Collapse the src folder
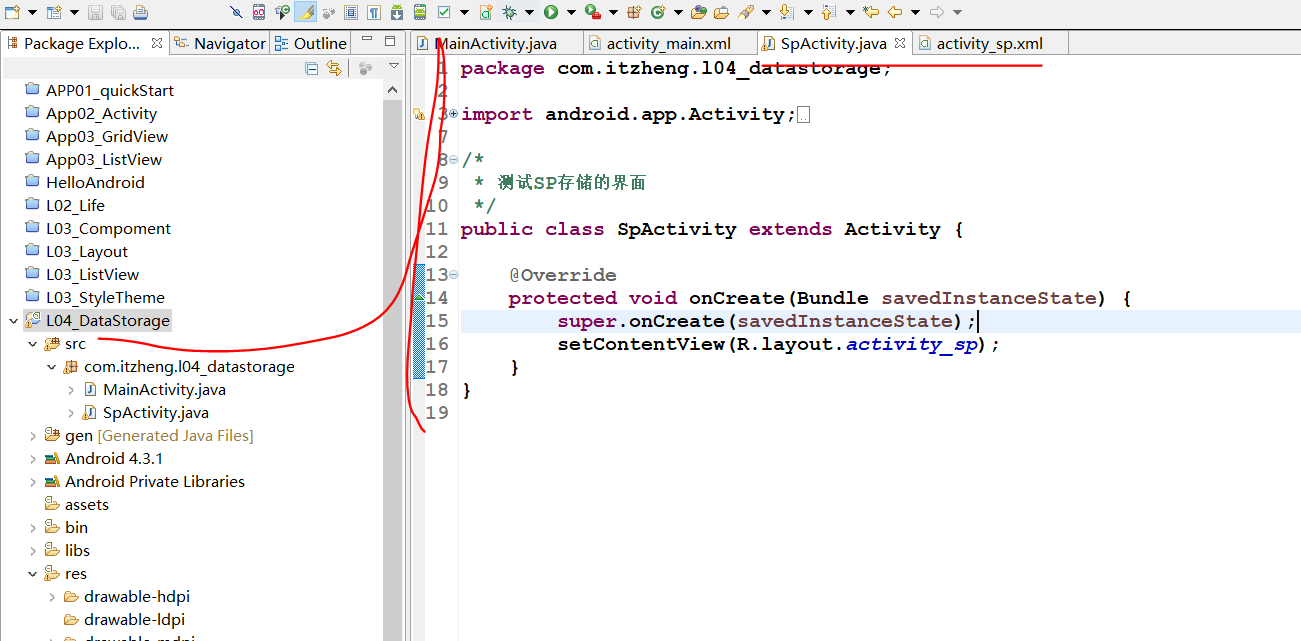The width and height of the screenshot is (1301, 641). point(33,343)
